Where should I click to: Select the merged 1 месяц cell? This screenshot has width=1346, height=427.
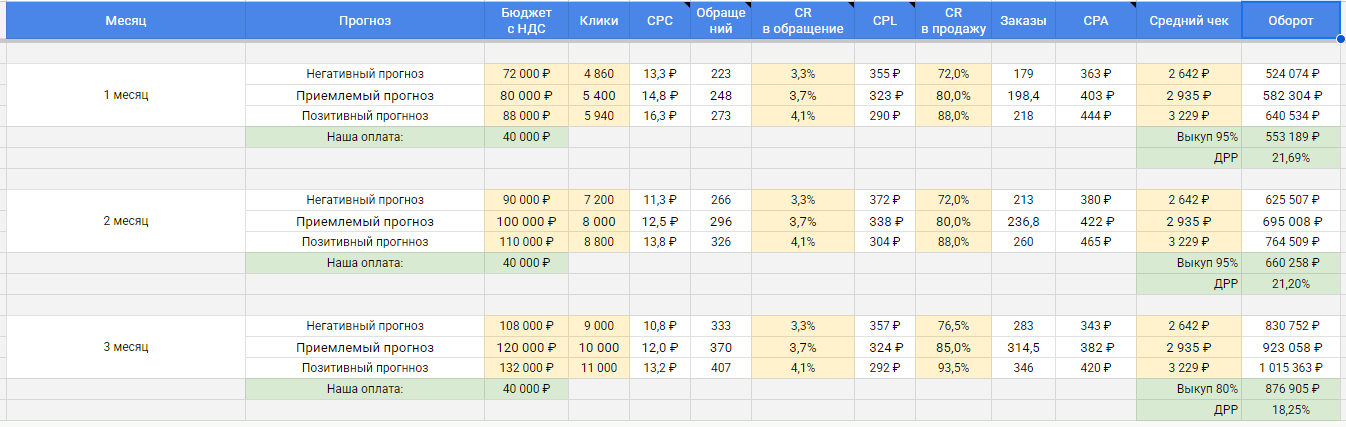point(125,95)
